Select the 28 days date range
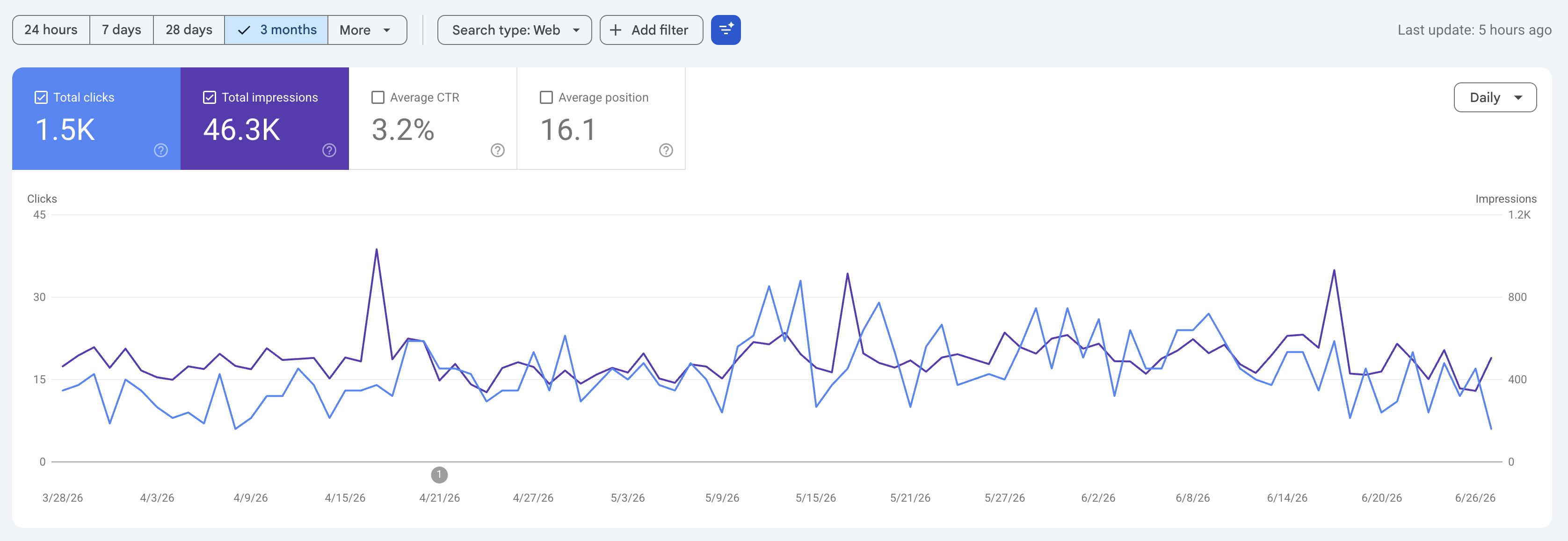 (x=189, y=30)
